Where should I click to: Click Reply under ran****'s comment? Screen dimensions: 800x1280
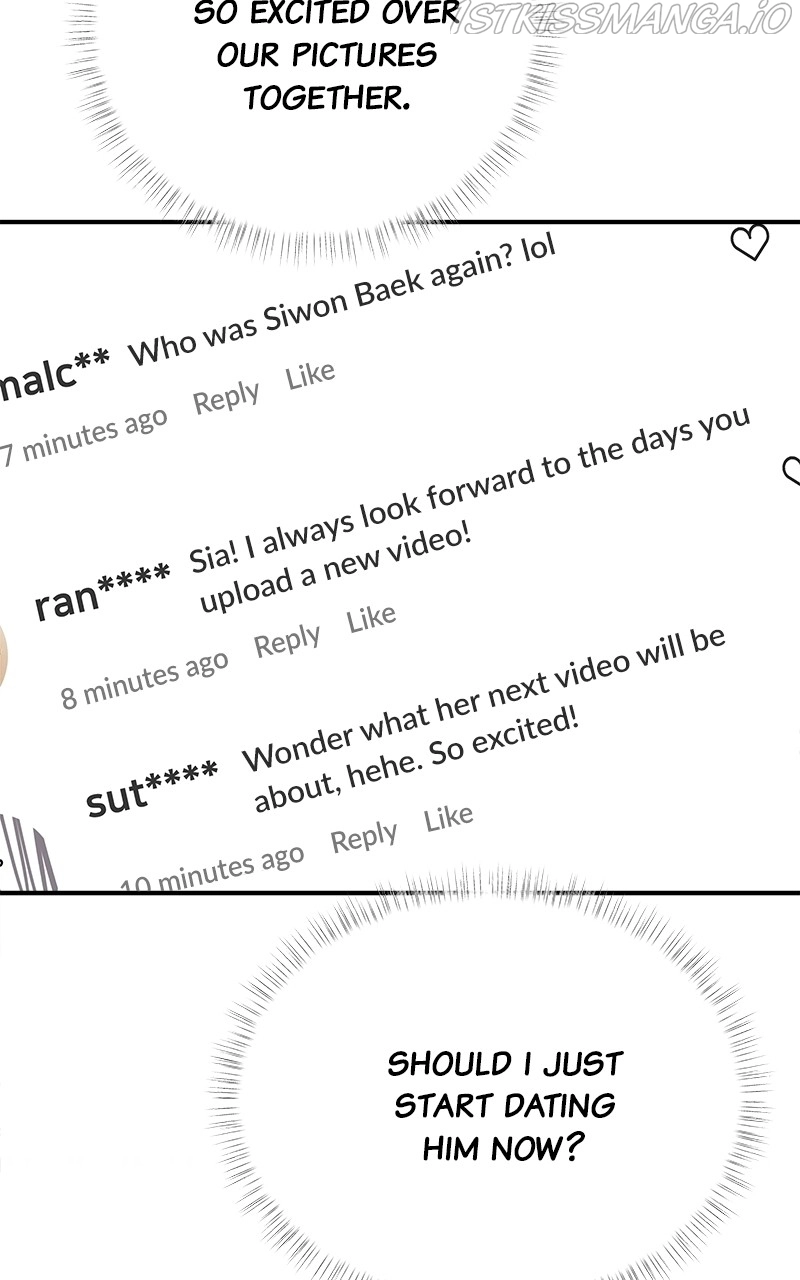287,640
